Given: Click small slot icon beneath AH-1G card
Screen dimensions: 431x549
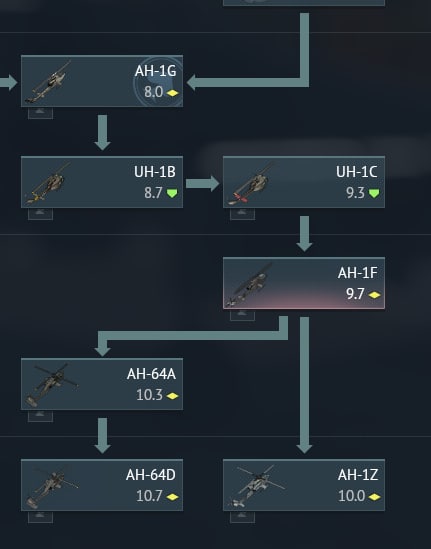Looking at the screenshot, I should point(41,113).
